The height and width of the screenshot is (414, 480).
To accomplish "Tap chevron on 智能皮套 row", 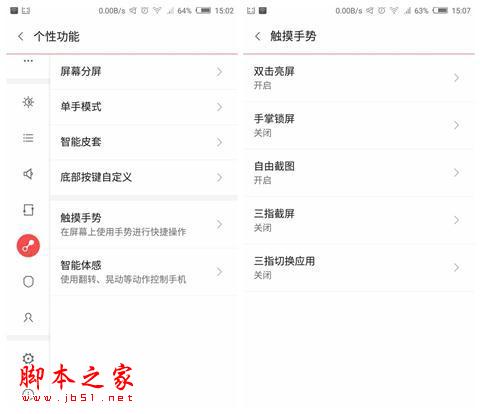I will pyautogui.click(x=219, y=142).
